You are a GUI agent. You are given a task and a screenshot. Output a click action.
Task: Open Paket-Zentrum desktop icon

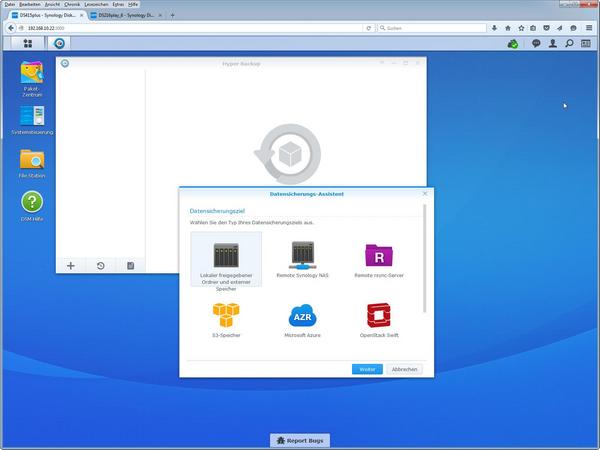tap(32, 79)
